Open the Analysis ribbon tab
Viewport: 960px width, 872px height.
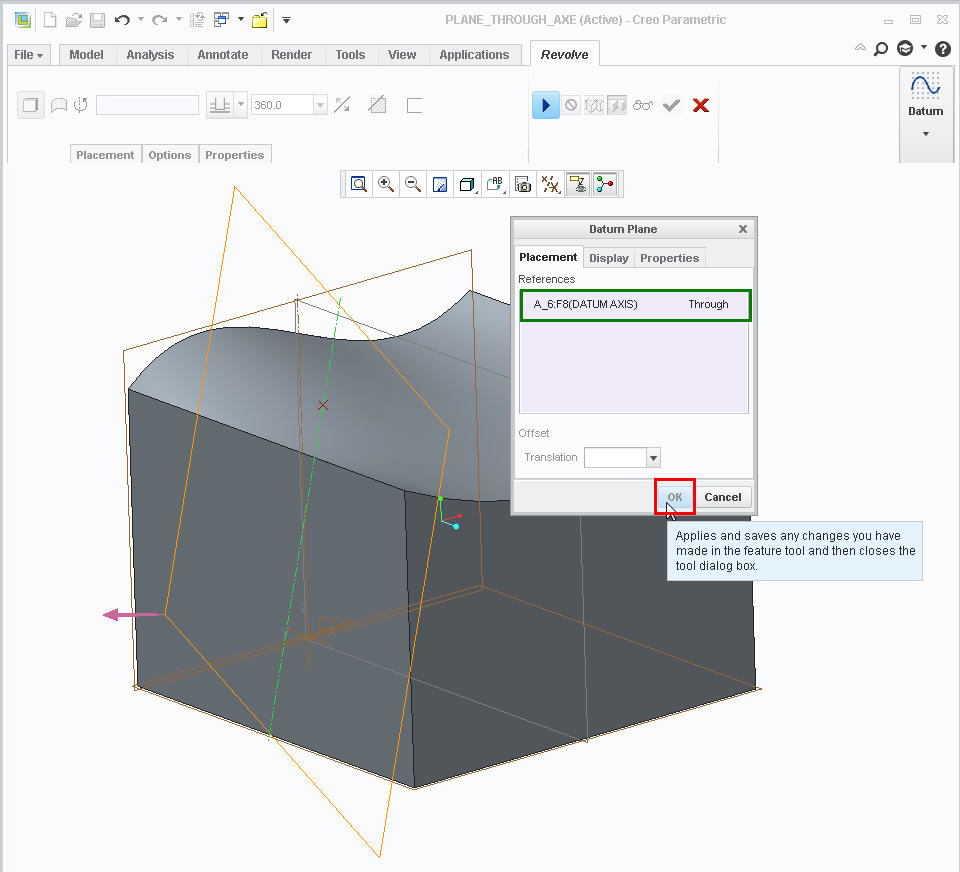click(150, 55)
